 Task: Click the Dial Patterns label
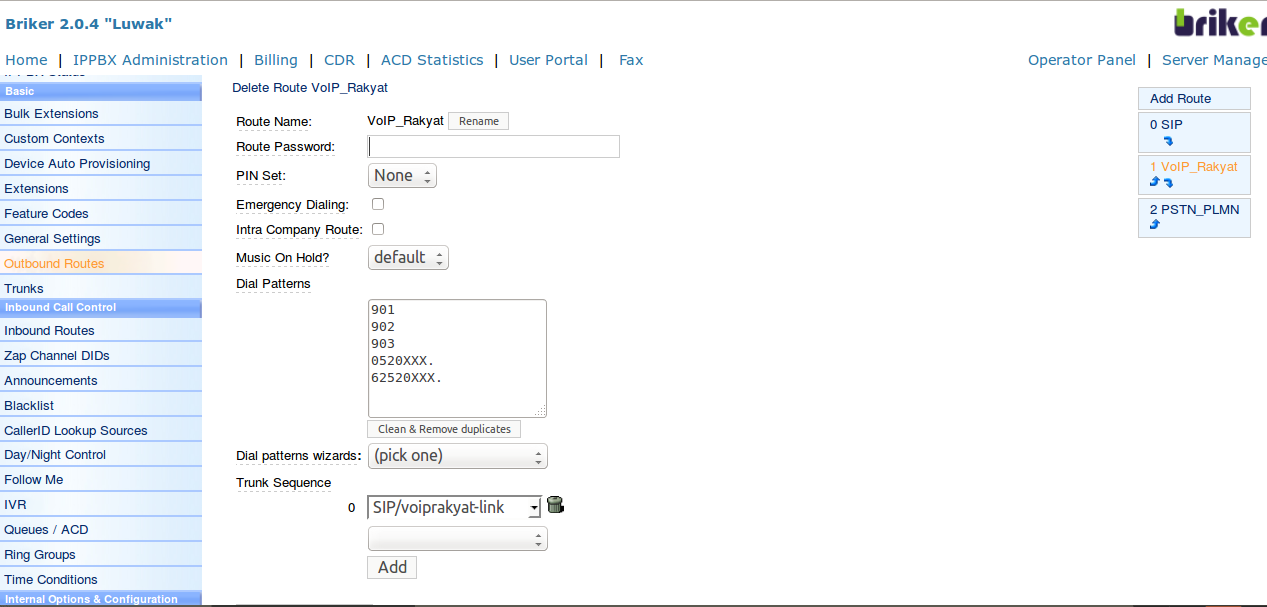[273, 284]
